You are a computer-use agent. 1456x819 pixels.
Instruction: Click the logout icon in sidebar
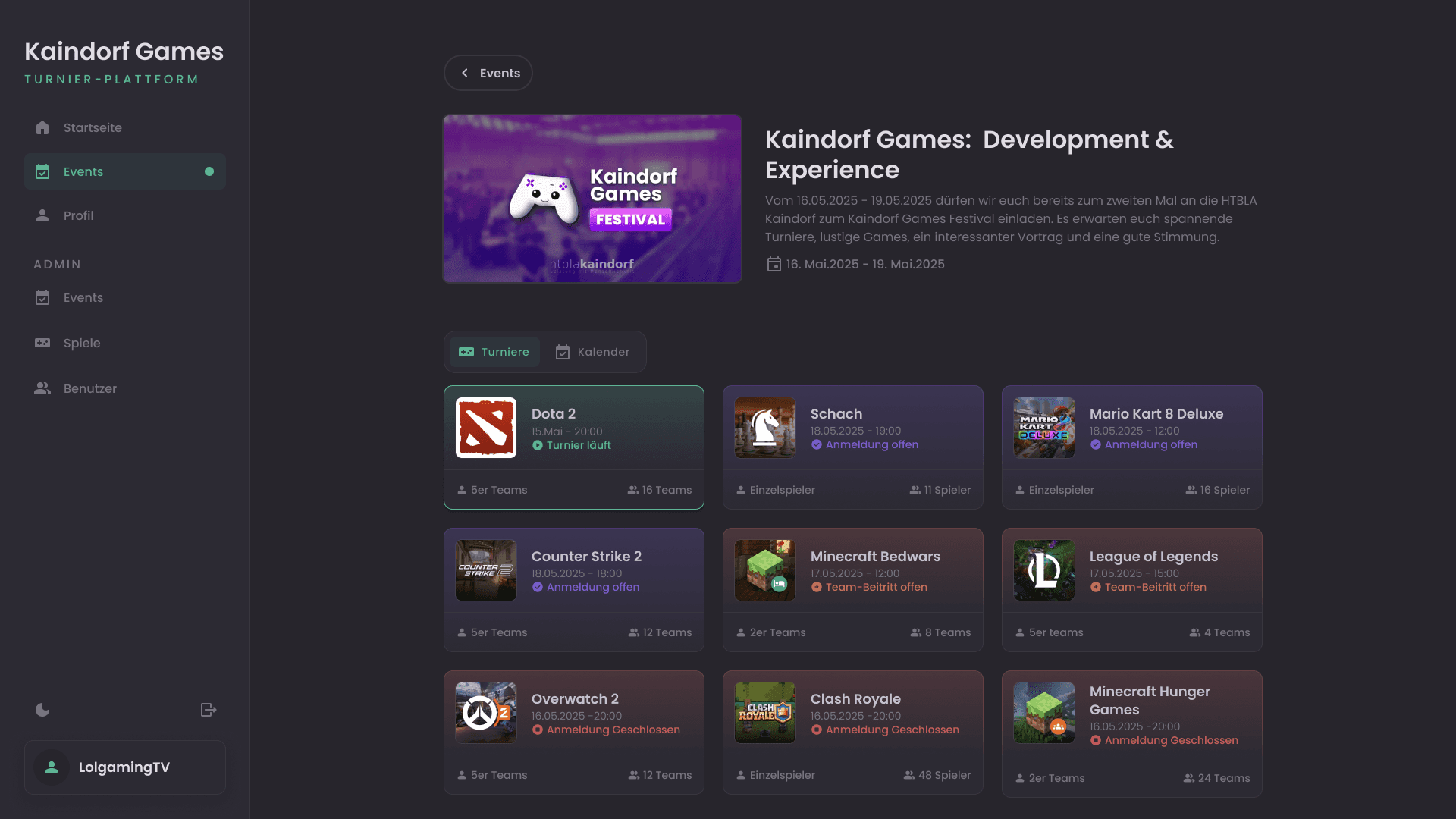[209, 710]
